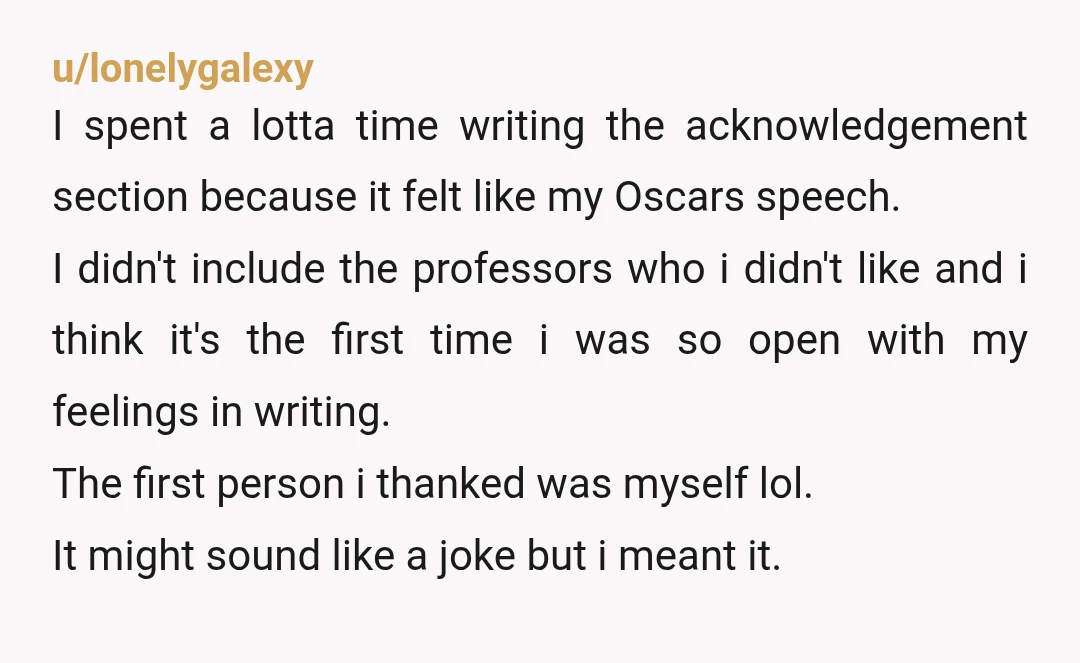1080x663 pixels.
Task: Select the word "feelings" in the text
Action: pos(126,412)
